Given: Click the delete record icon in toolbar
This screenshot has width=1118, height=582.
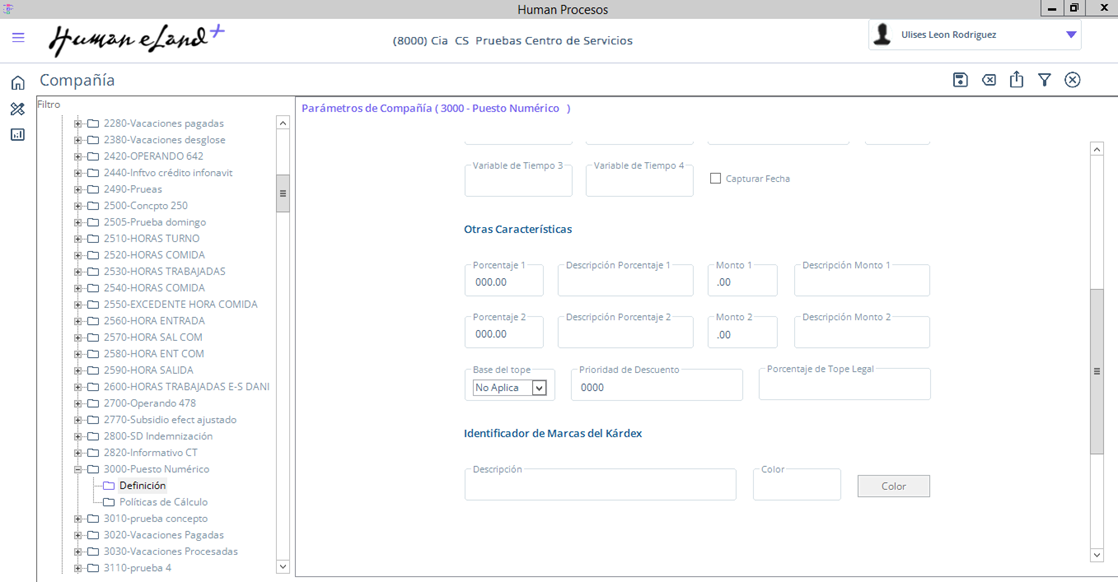Looking at the screenshot, I should 988,80.
